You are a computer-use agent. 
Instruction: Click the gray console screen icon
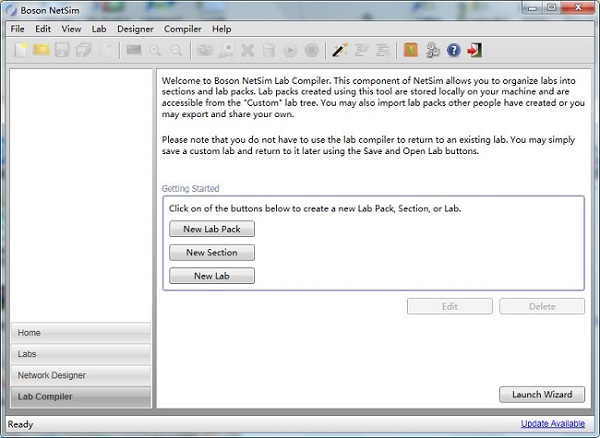click(134, 50)
